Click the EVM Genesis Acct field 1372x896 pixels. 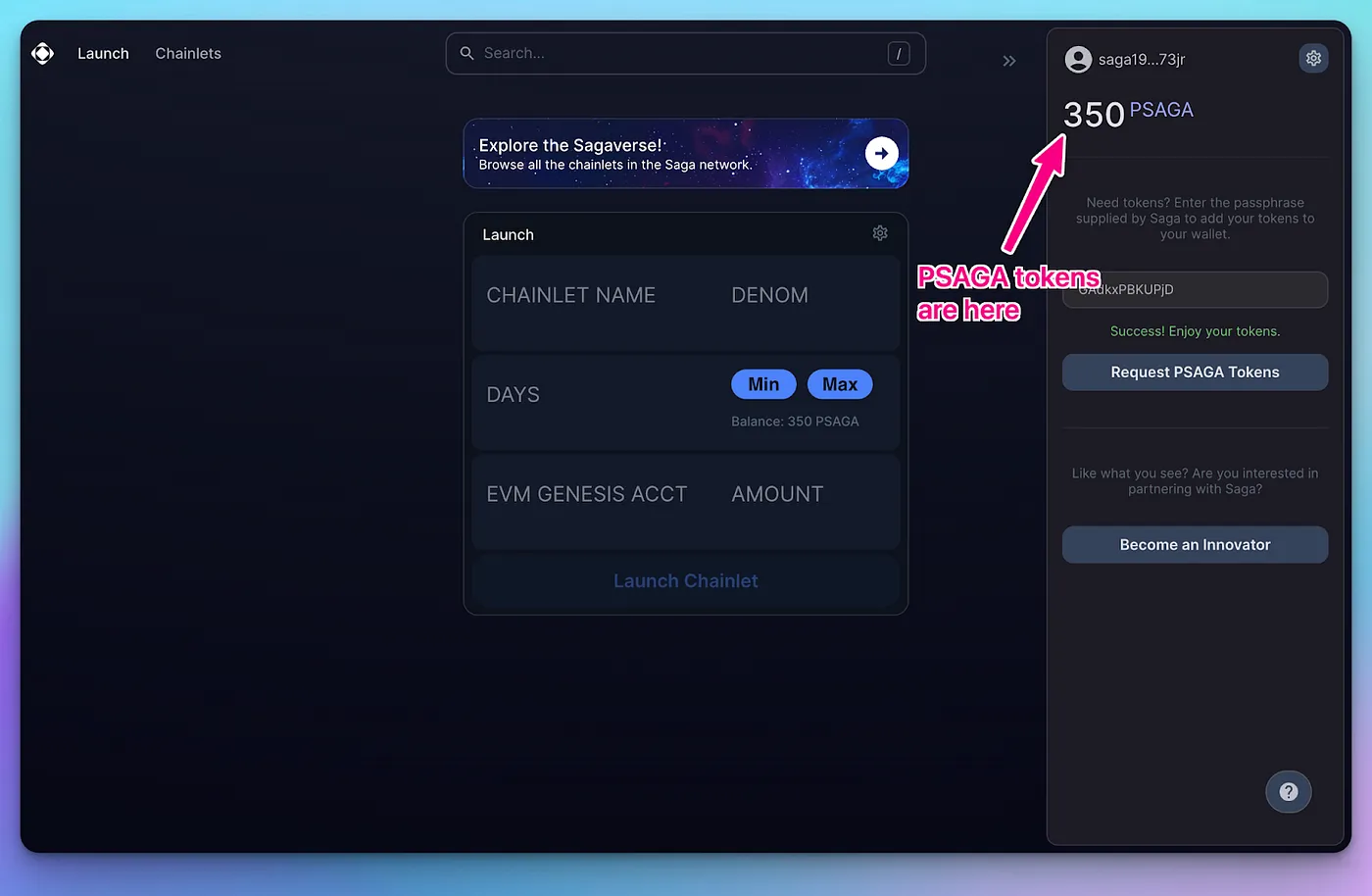click(x=587, y=494)
